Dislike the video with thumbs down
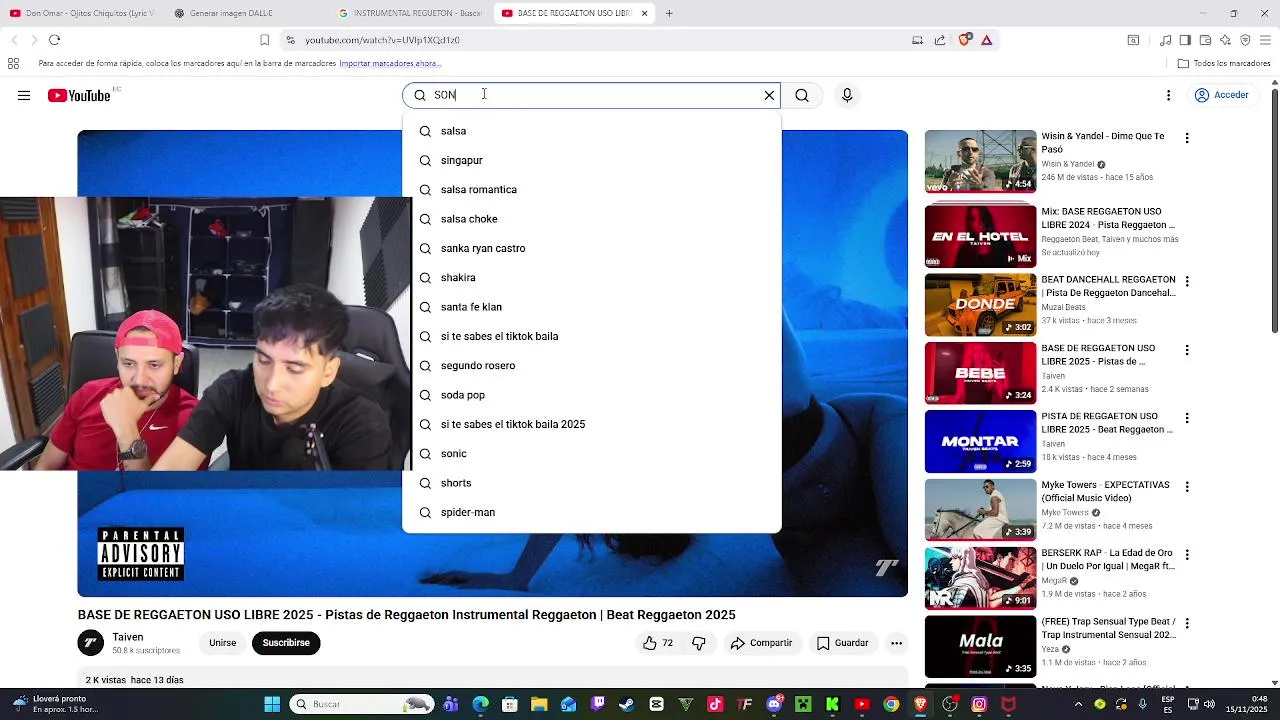Screen dimensions: 1280x720 (699, 643)
